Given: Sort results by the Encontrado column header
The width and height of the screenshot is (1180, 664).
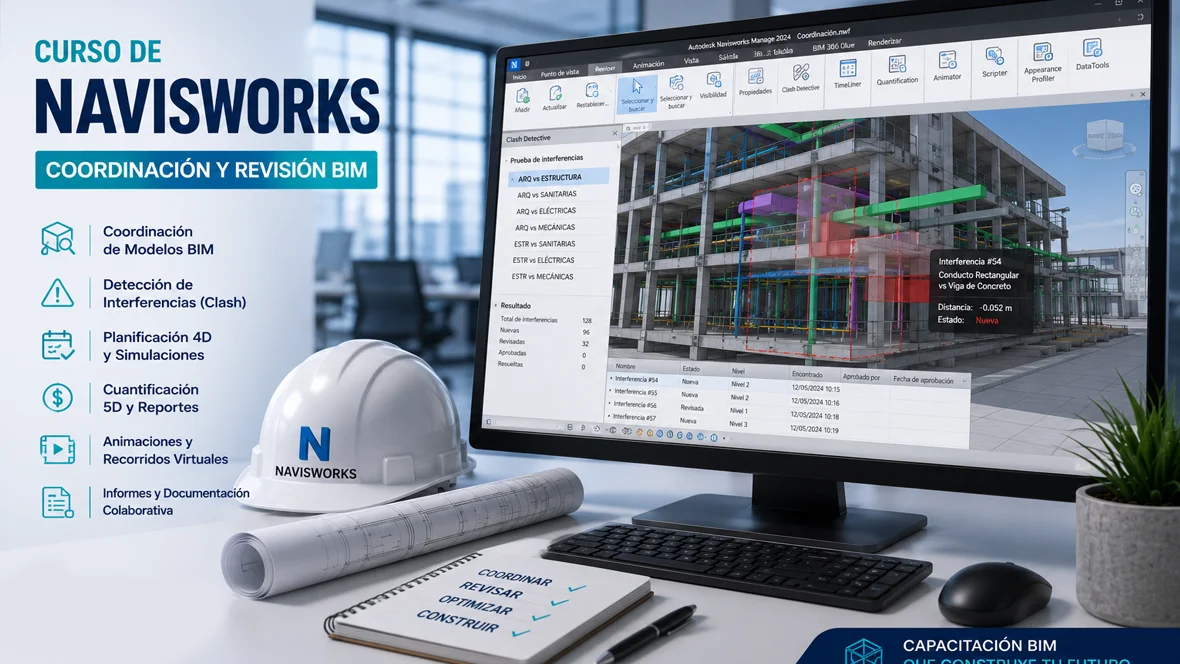Looking at the screenshot, I should (x=807, y=374).
